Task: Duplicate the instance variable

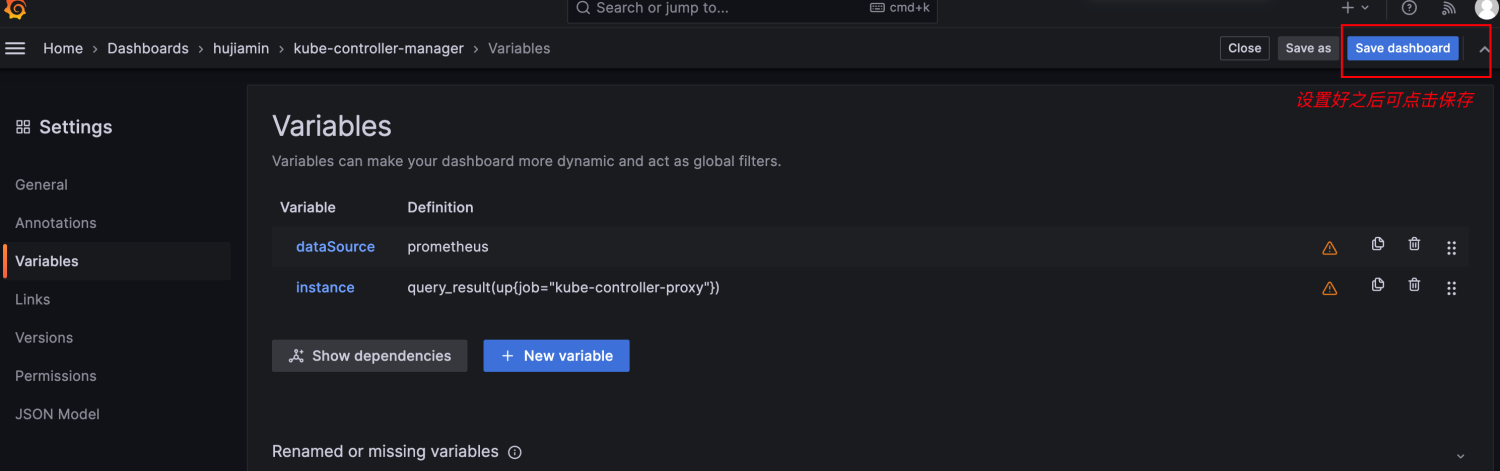Action: coord(1378,285)
